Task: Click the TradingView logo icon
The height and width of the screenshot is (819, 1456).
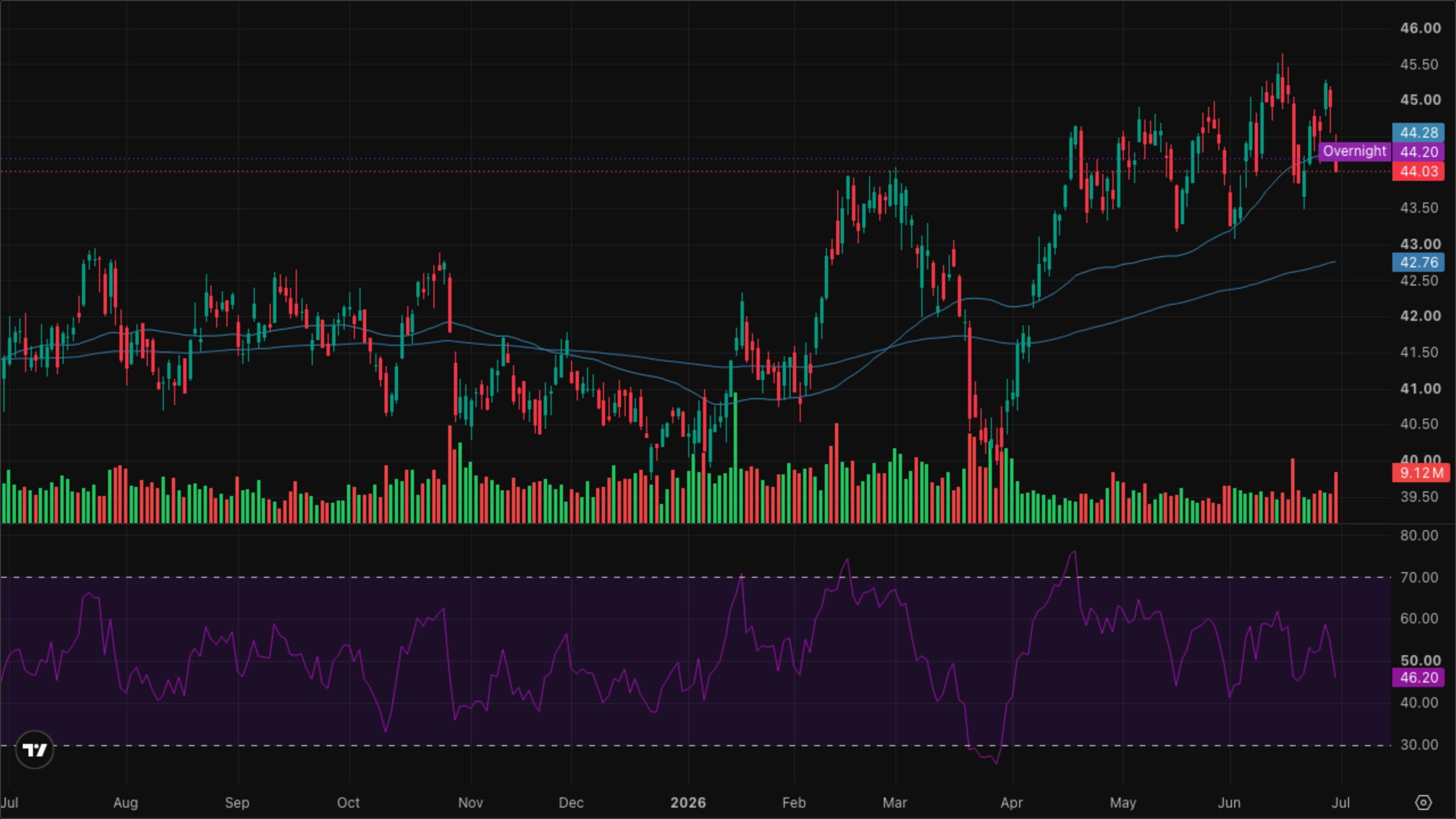Action: click(35, 750)
